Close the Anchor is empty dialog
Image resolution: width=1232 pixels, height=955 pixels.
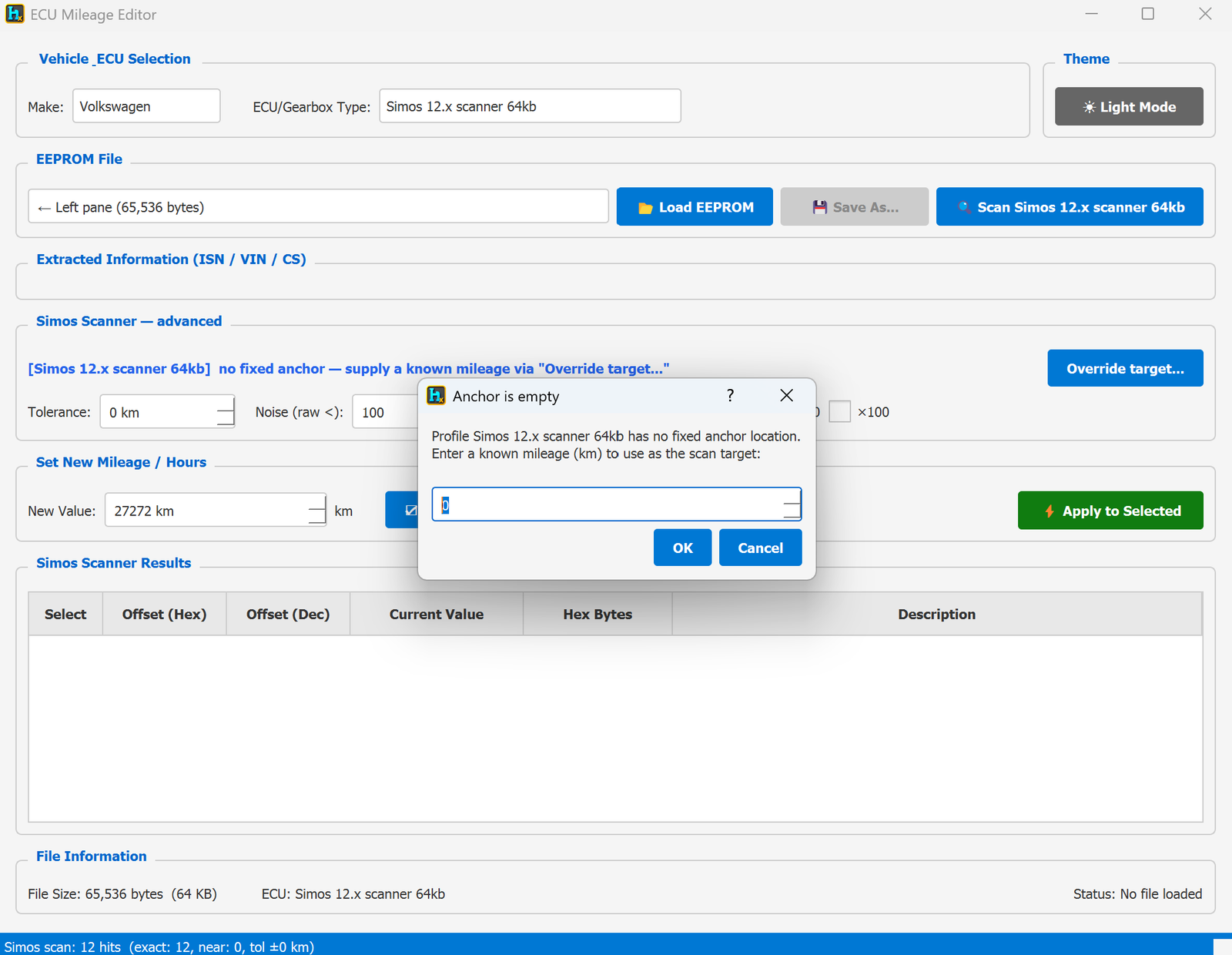click(x=786, y=395)
